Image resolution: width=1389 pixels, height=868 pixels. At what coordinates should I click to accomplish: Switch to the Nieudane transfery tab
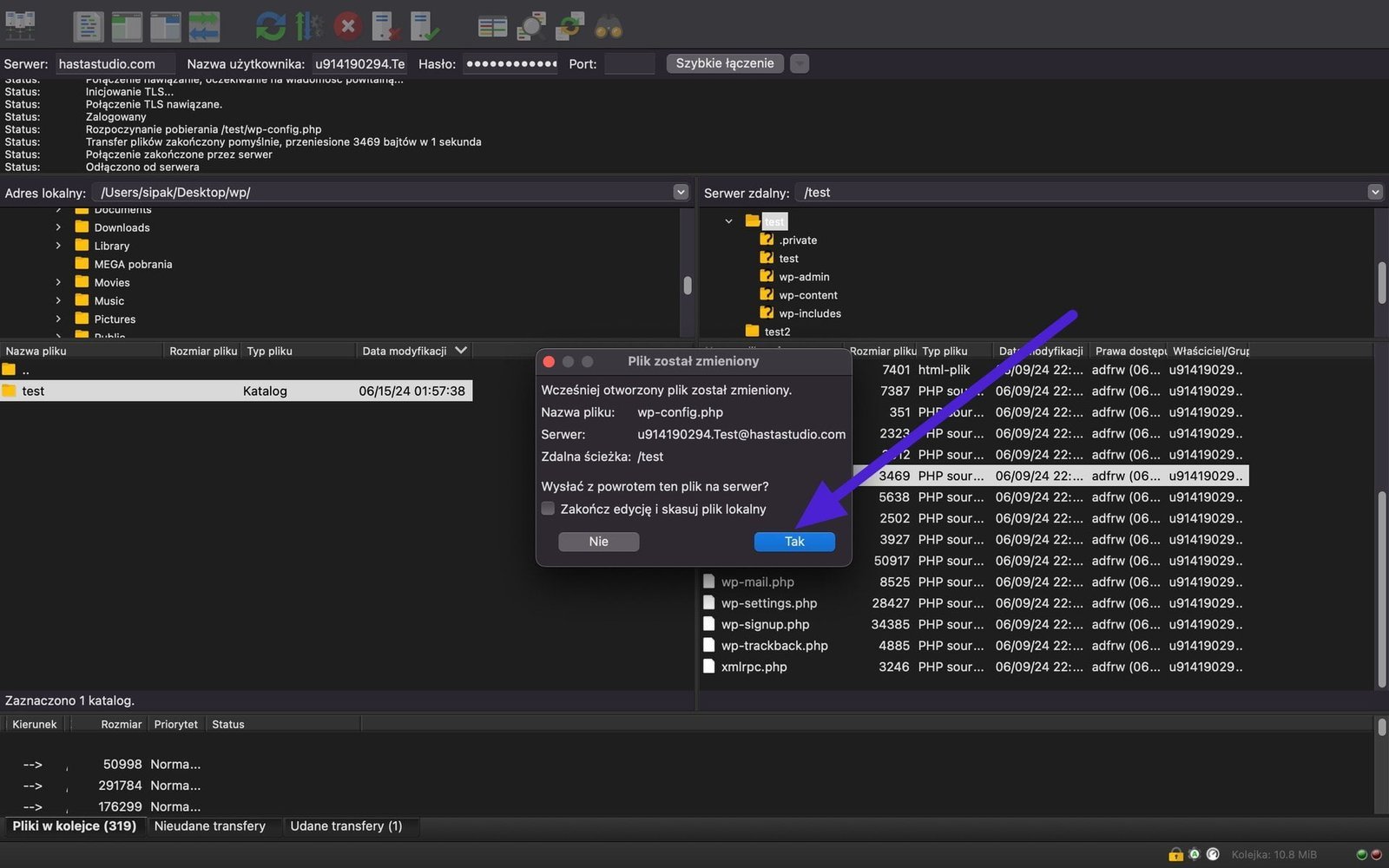click(x=209, y=825)
